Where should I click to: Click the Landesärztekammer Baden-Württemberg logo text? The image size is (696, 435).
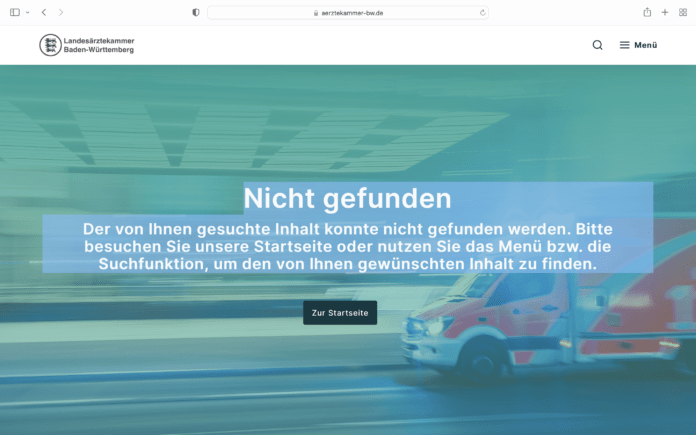98,45
